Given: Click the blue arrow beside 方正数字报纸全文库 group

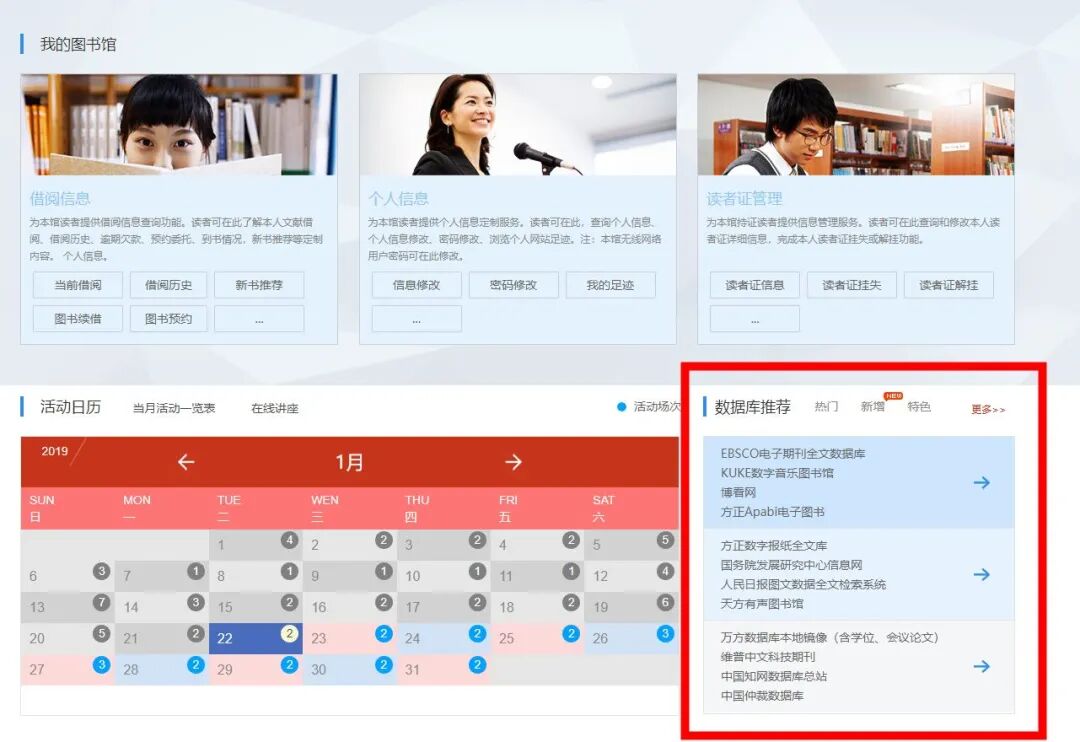Looking at the screenshot, I should (981, 575).
